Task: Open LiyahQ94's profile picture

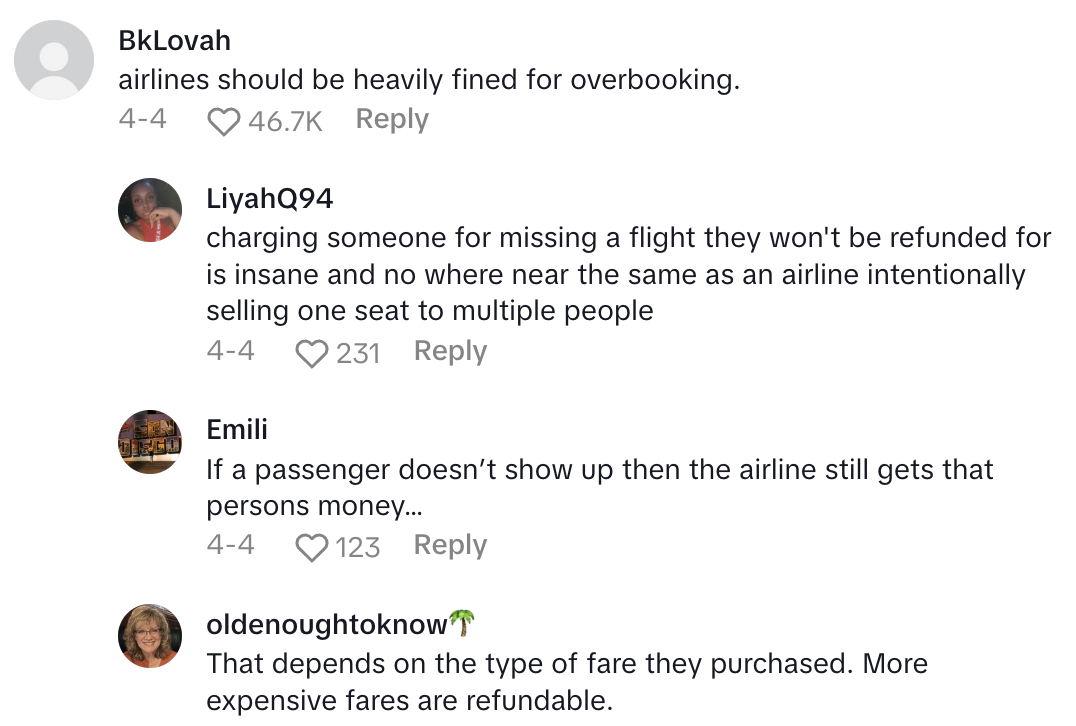Action: pos(150,210)
